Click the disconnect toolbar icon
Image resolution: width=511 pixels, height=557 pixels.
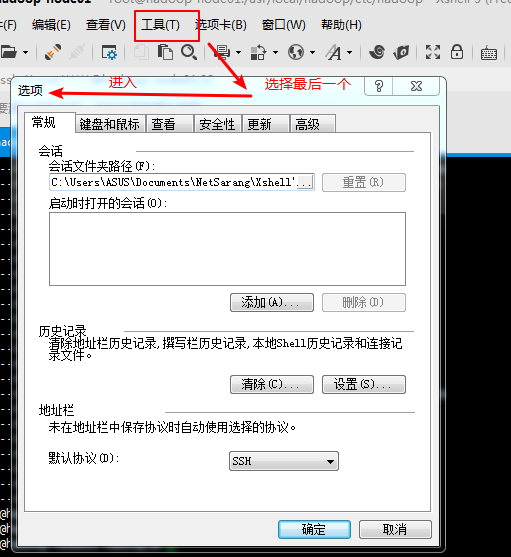77,52
